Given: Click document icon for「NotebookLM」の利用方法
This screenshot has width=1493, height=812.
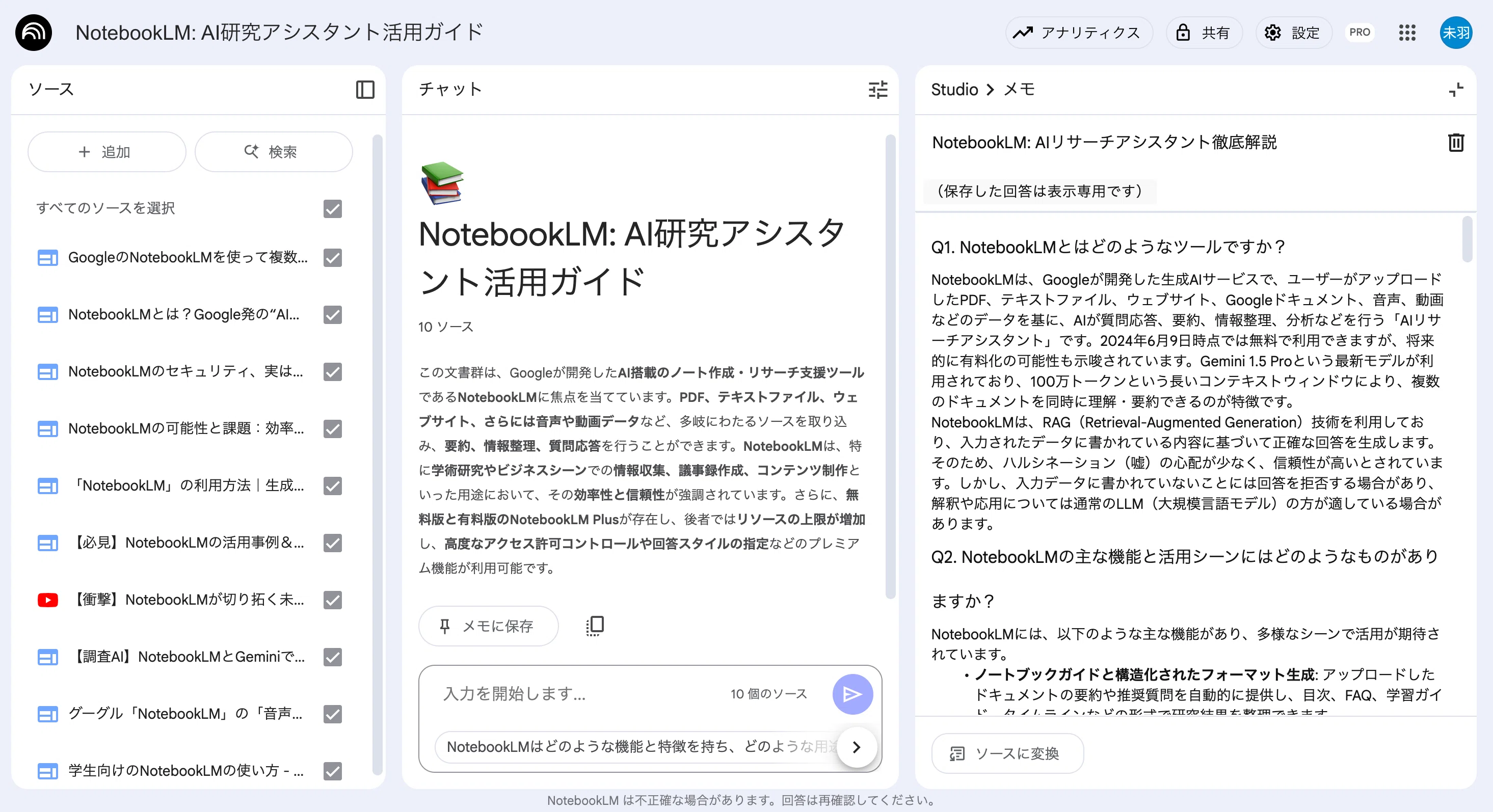Looking at the screenshot, I should pos(47,485).
